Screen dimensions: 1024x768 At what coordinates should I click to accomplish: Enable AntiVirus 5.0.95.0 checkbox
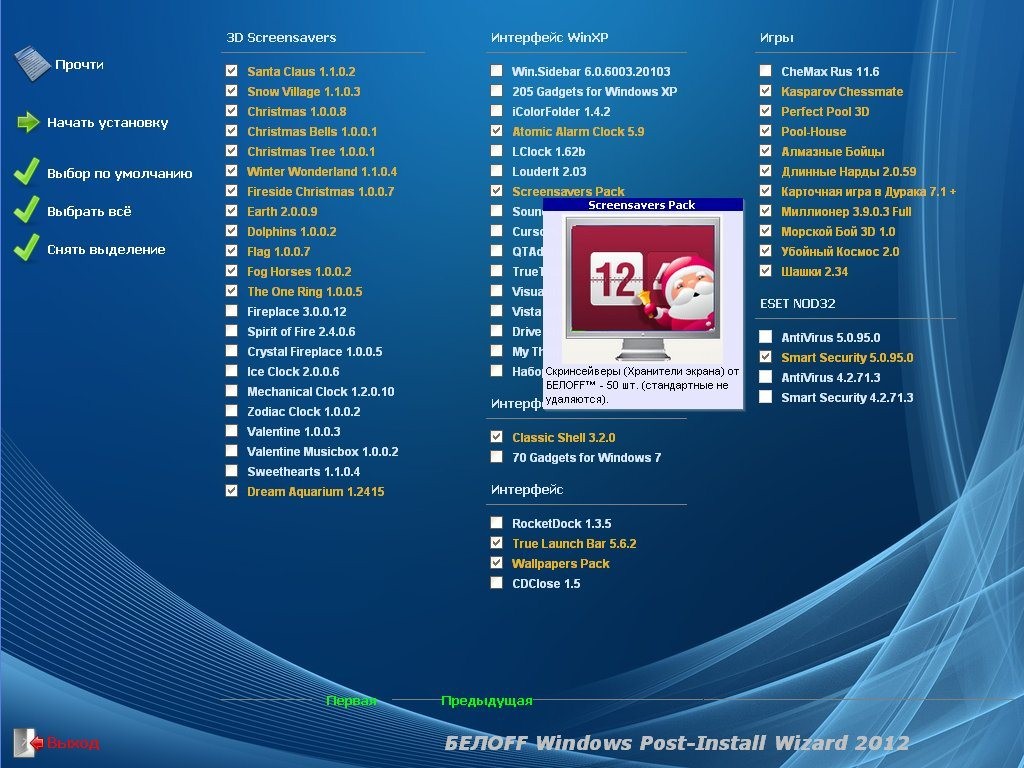pyautogui.click(x=765, y=337)
